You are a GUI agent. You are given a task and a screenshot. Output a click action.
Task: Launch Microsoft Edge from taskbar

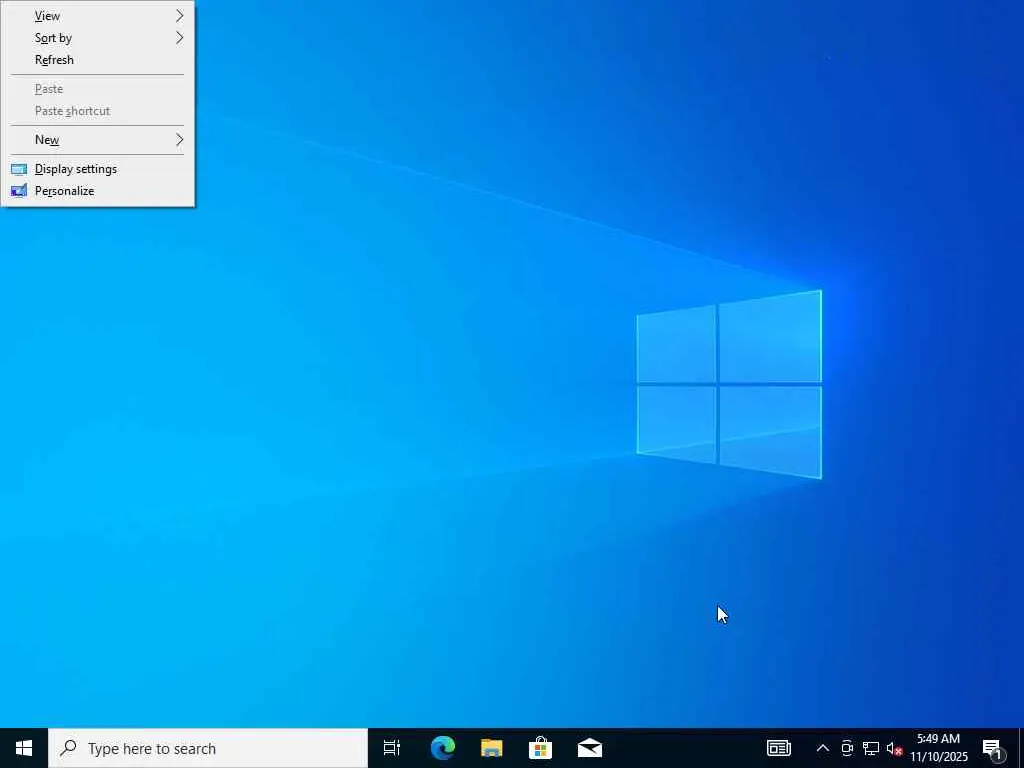443,748
